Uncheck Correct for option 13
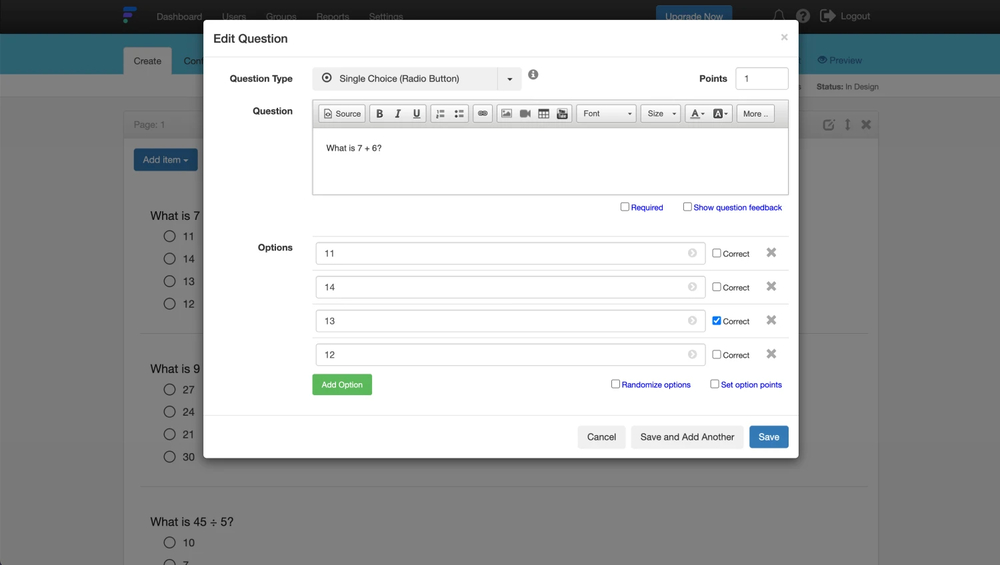1000x565 pixels. 716,321
